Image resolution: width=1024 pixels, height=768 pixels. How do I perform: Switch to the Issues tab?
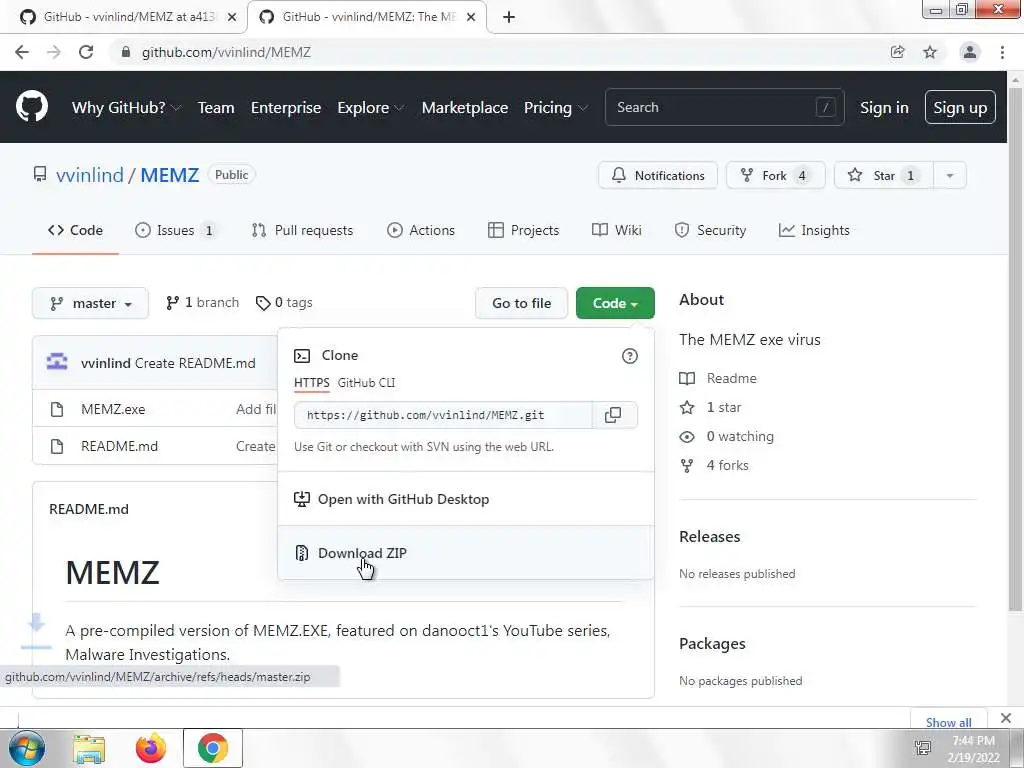point(174,231)
